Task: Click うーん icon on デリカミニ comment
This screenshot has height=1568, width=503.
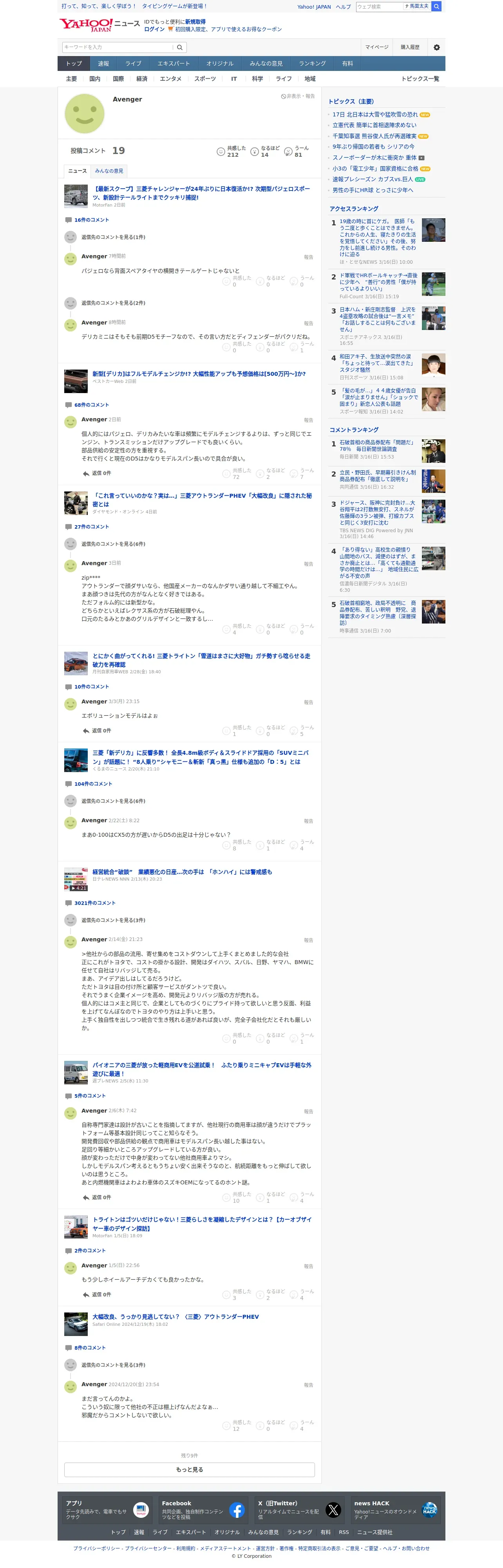Action: click(293, 347)
